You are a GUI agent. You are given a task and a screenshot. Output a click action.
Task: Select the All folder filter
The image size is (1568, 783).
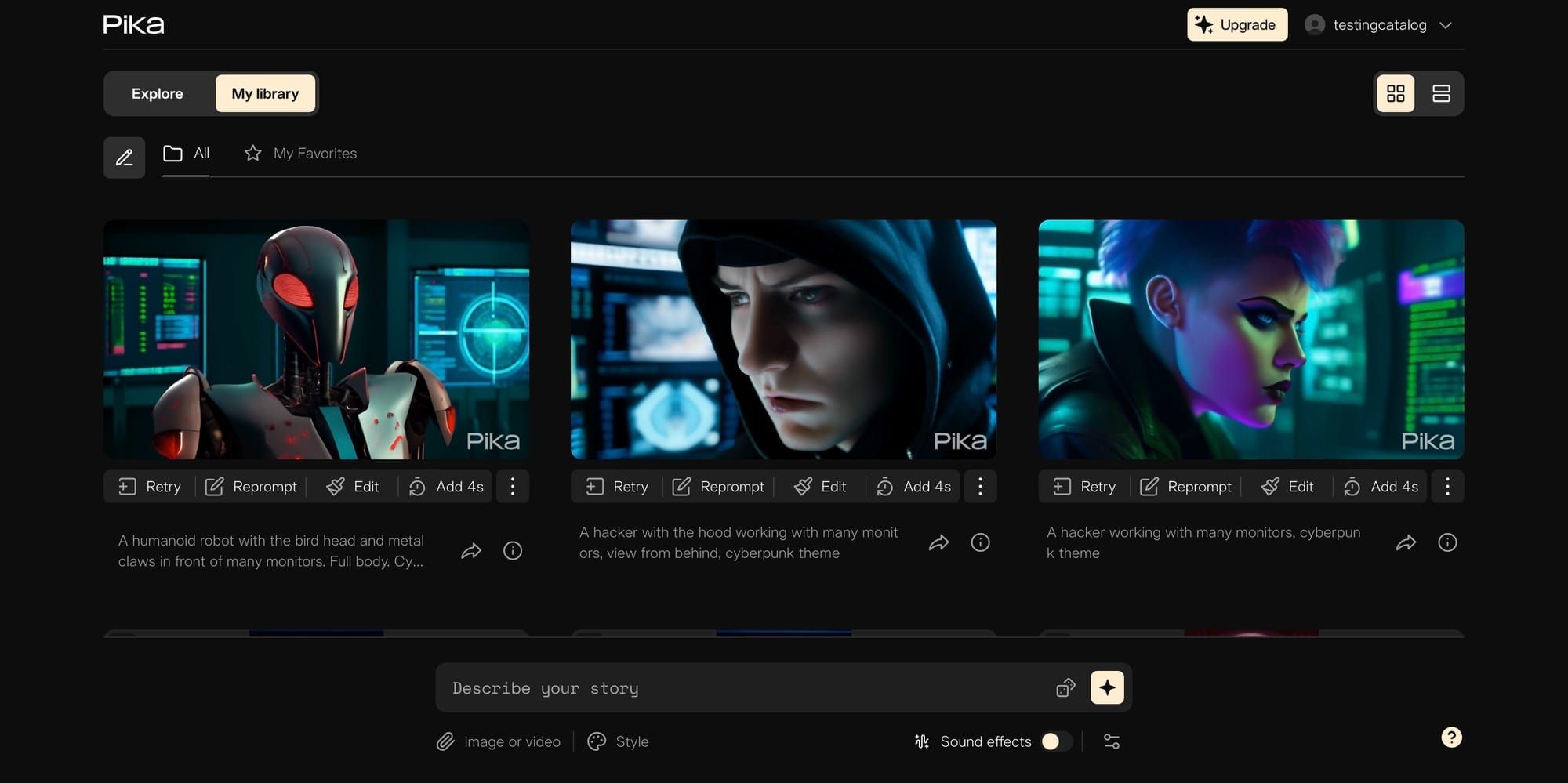(186, 153)
